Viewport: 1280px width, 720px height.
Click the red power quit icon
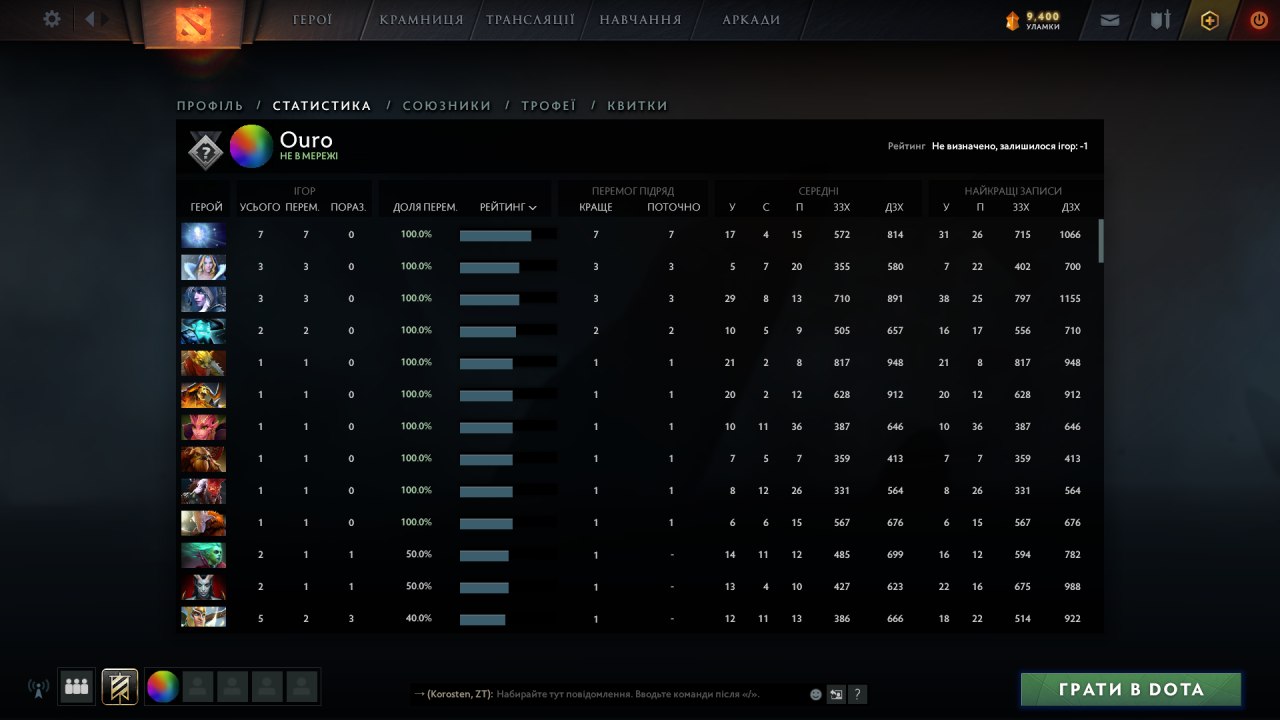click(x=1259, y=20)
